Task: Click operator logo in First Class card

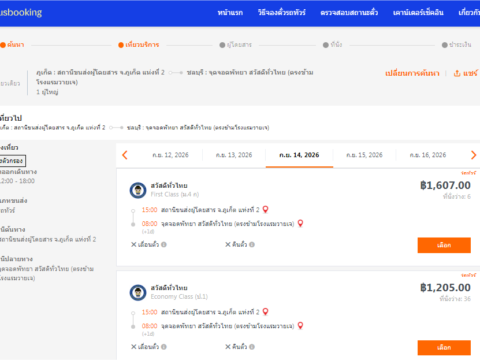Action: pyautogui.click(x=138, y=190)
